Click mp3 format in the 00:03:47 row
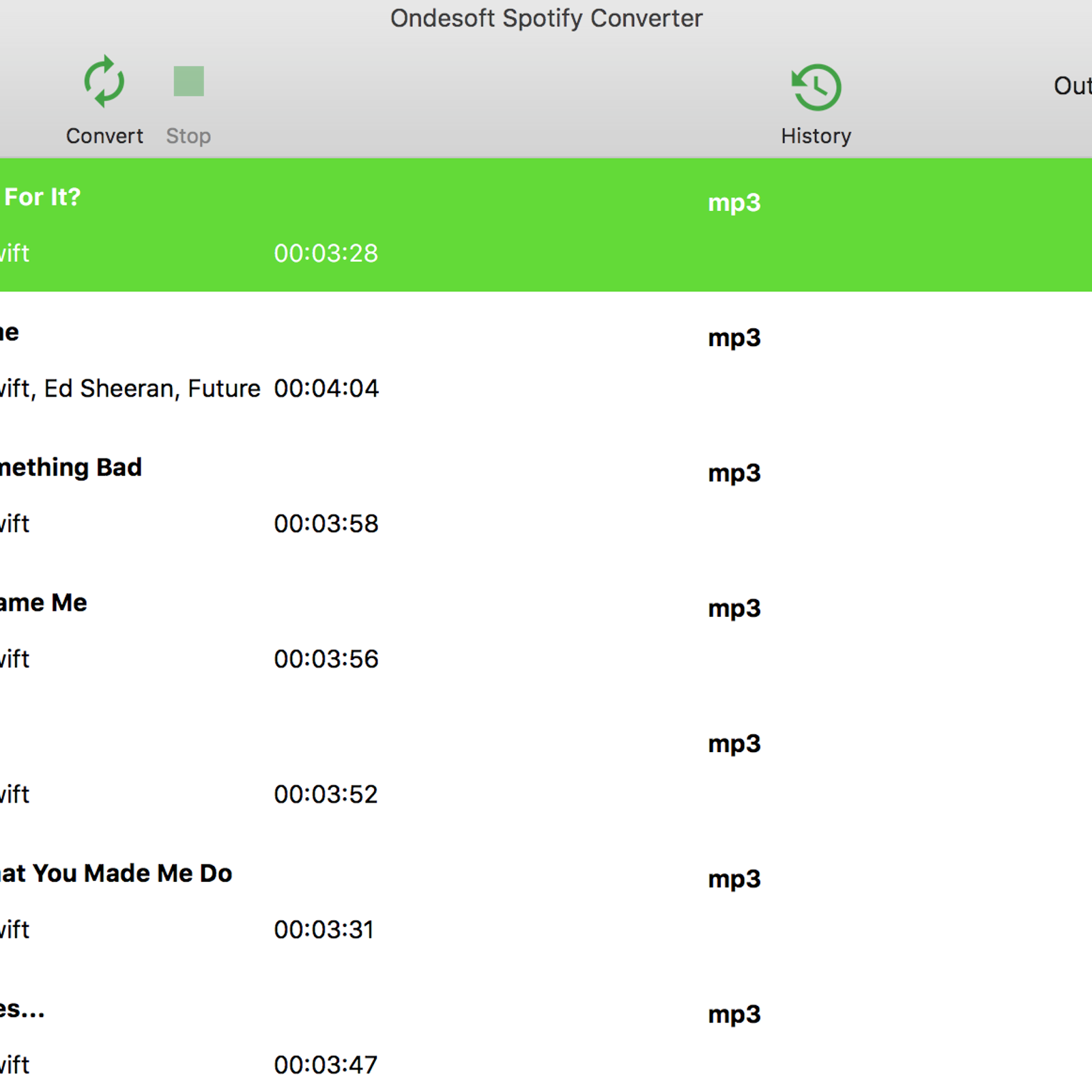 point(734,1014)
